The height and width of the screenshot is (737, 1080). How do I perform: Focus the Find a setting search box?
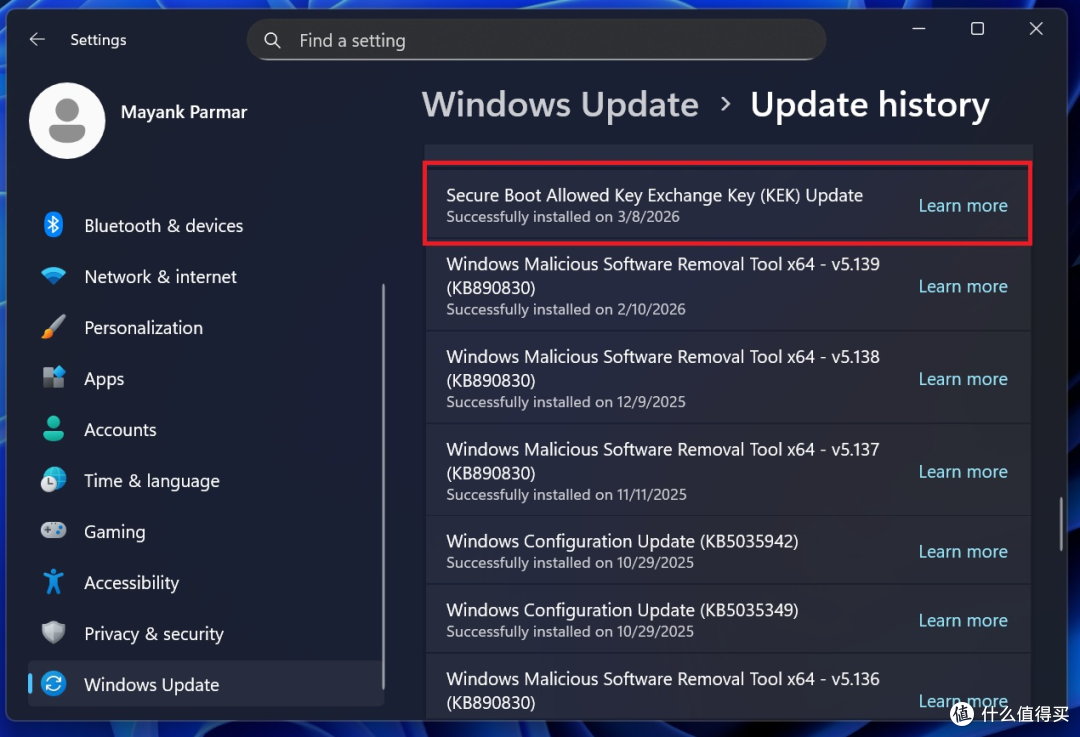tap(536, 40)
